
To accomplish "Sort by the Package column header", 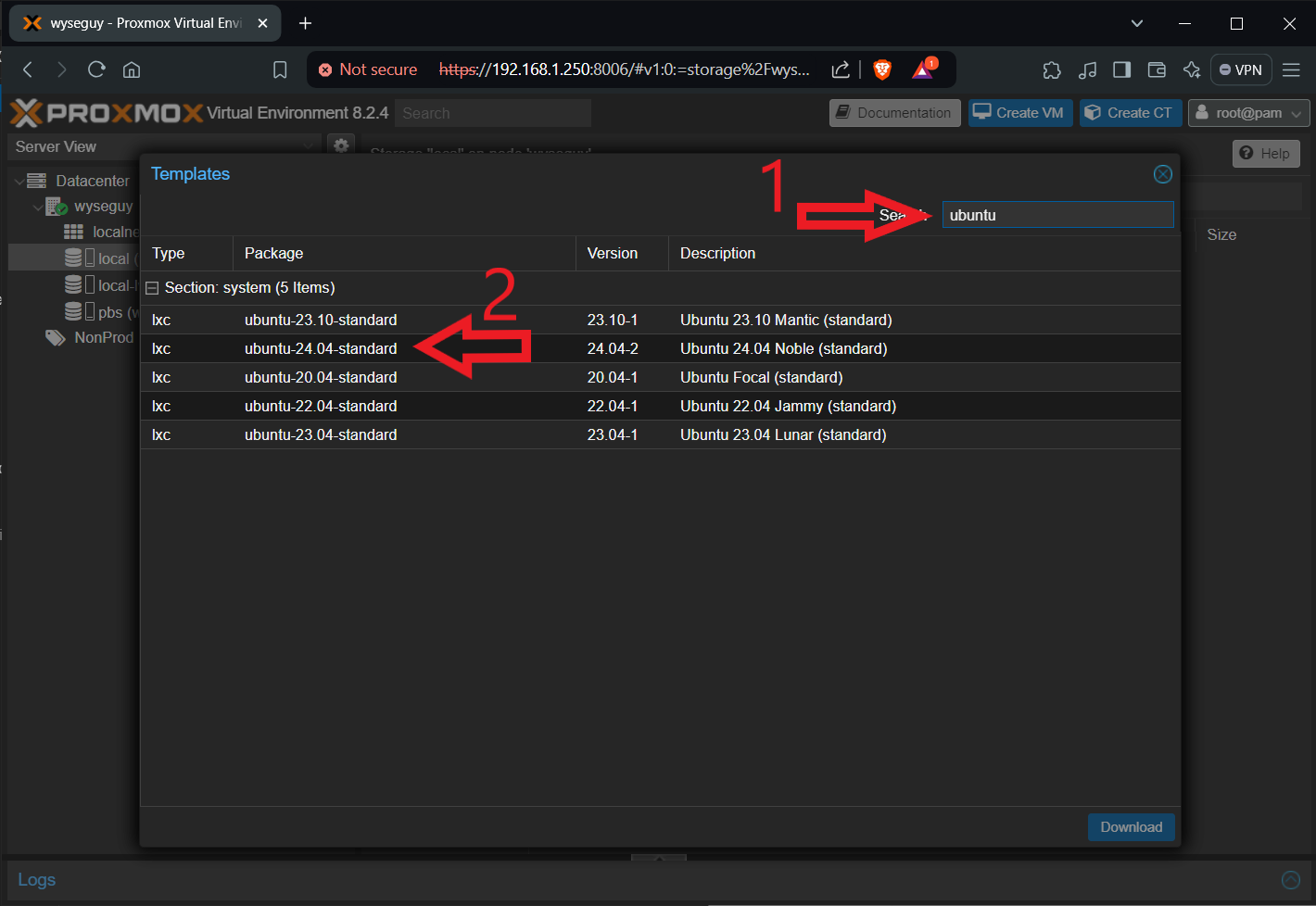I will 404,253.
